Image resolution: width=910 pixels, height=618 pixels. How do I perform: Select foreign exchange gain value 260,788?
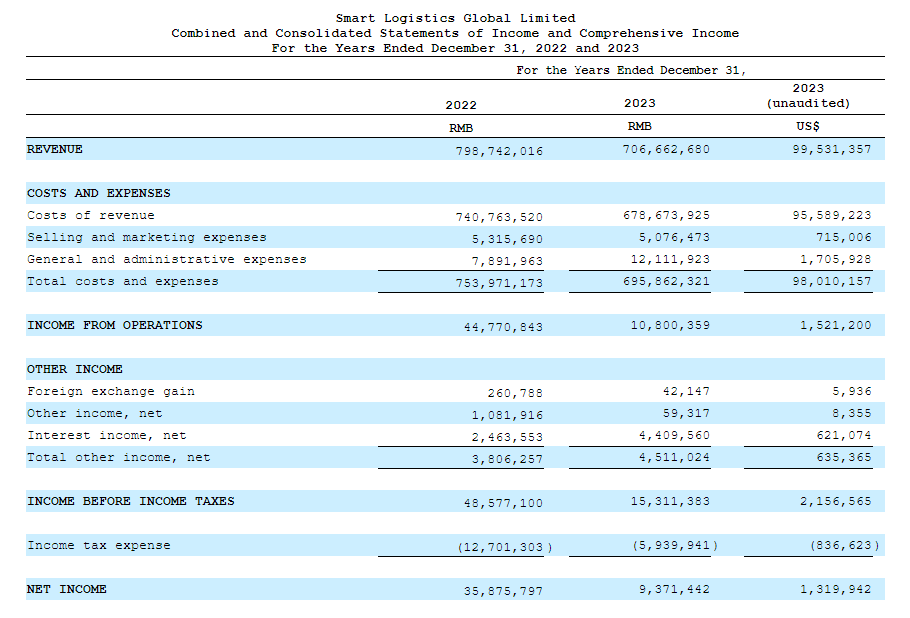click(515, 393)
